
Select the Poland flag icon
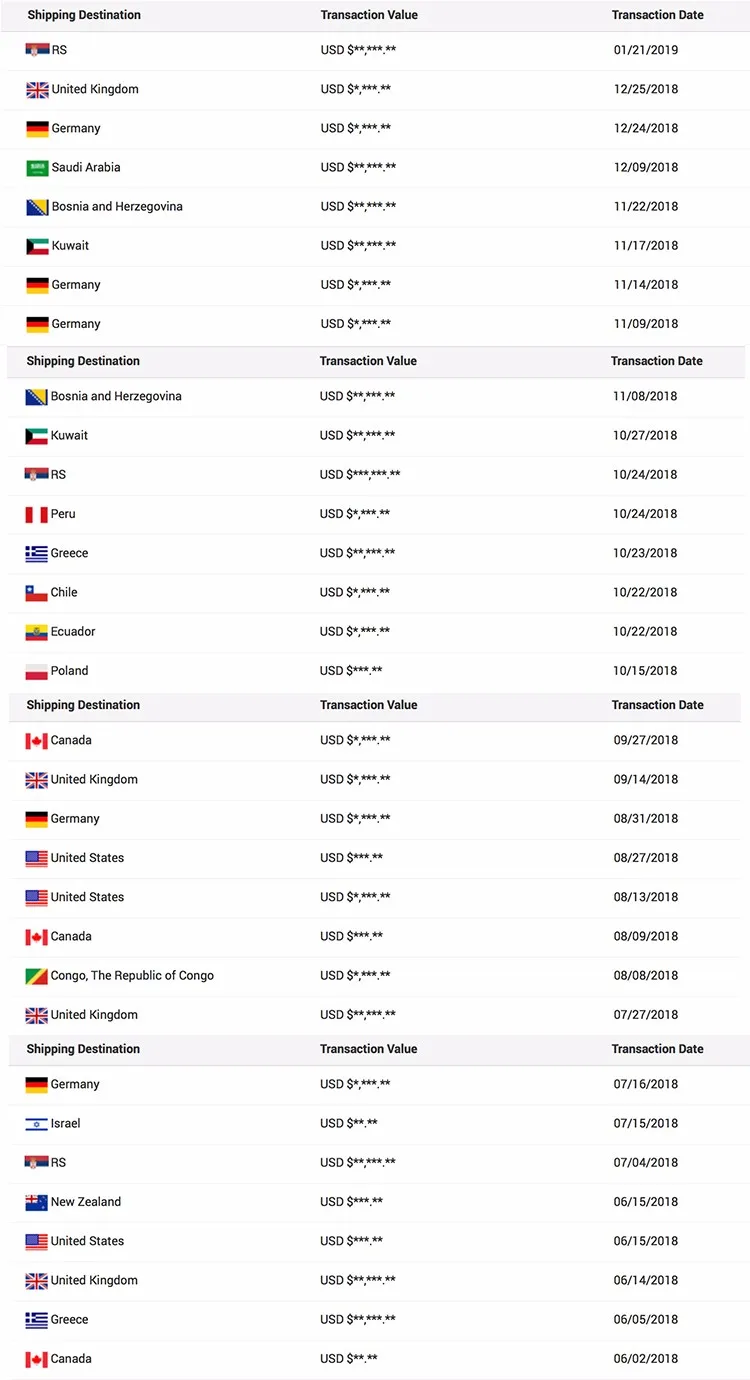pyautogui.click(x=36, y=671)
